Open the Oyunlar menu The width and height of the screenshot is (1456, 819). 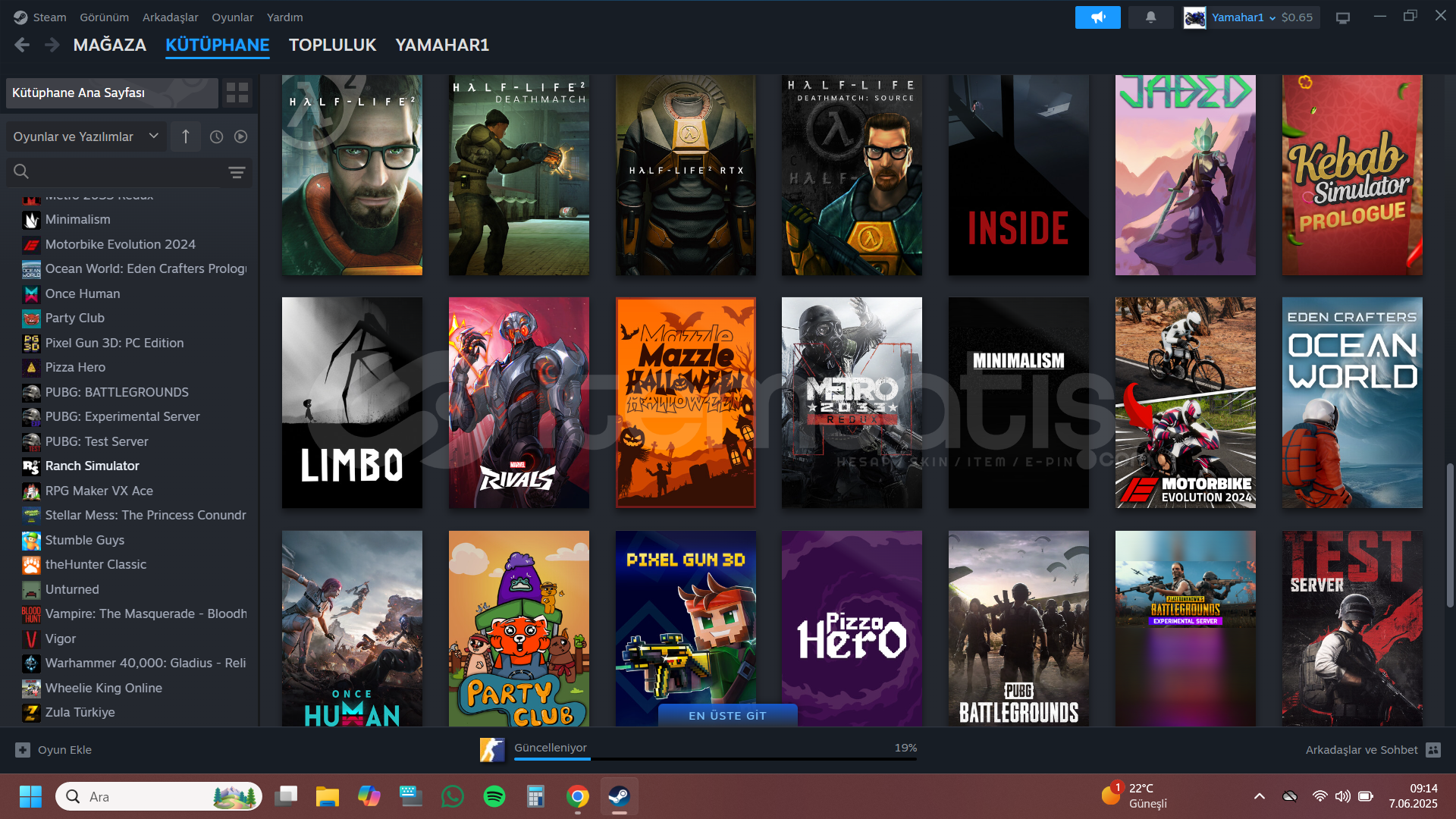tap(232, 17)
